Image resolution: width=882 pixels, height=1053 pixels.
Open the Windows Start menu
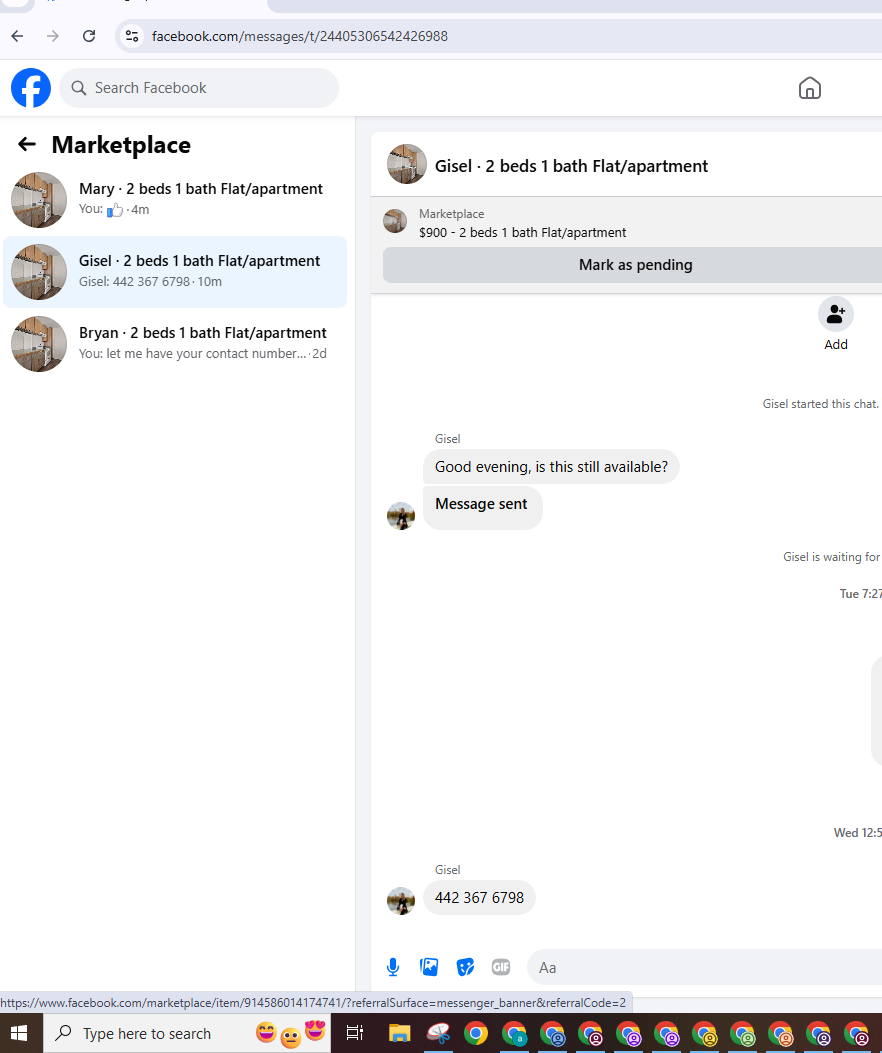[x=19, y=1033]
